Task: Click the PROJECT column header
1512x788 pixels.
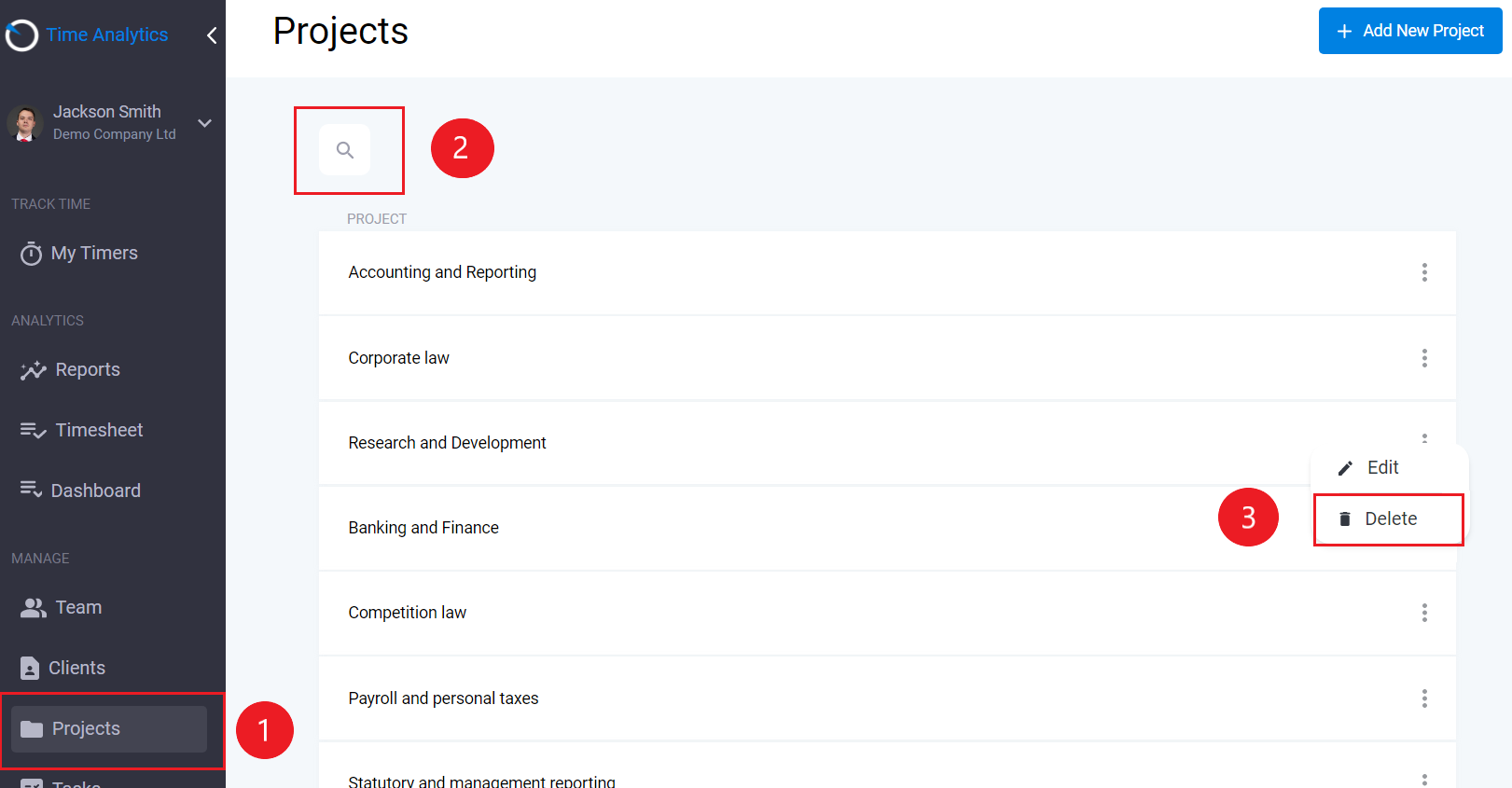Action: [x=377, y=219]
